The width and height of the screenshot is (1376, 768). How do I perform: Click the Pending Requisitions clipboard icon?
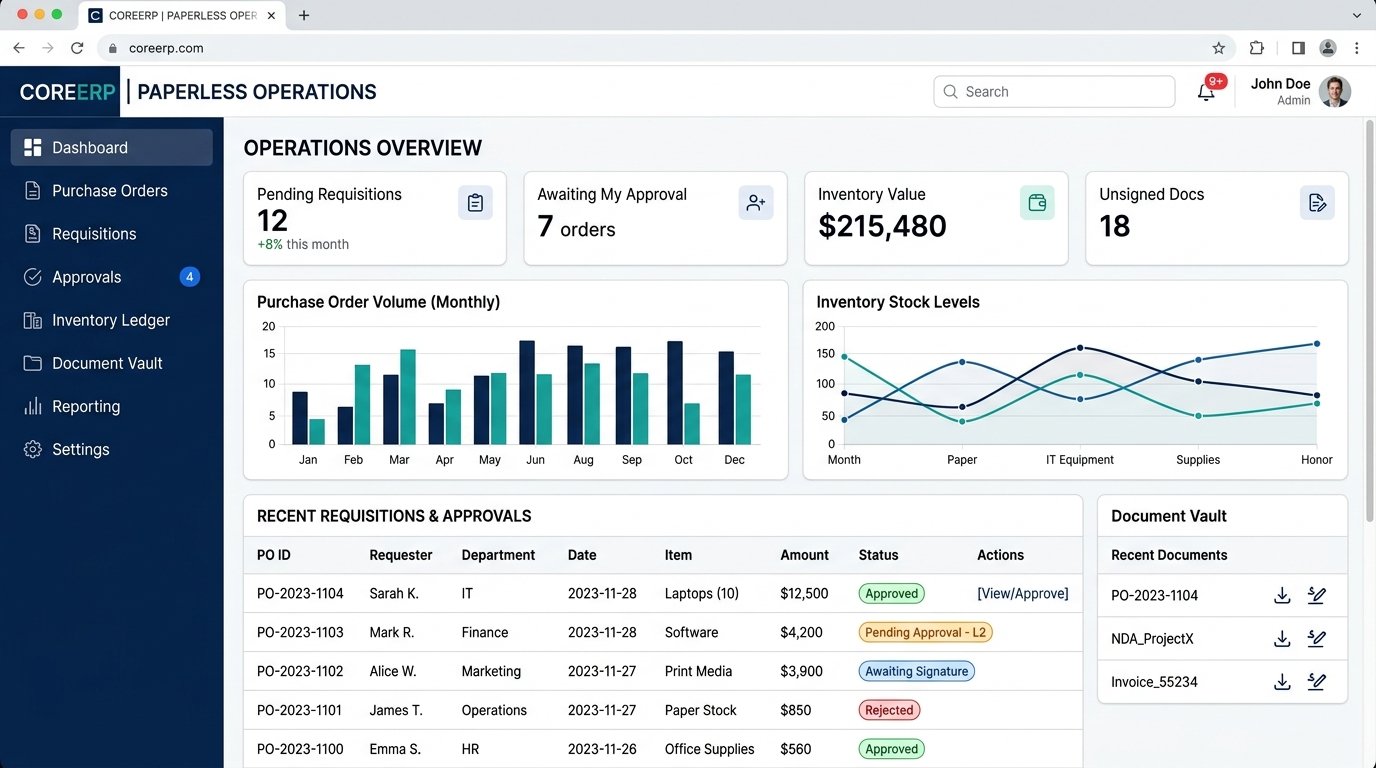[475, 203]
